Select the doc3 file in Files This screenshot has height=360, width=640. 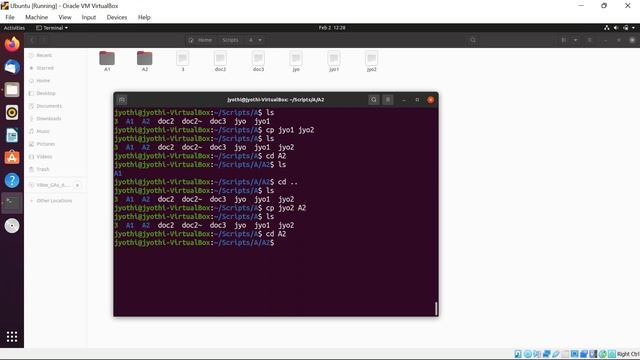click(x=258, y=61)
